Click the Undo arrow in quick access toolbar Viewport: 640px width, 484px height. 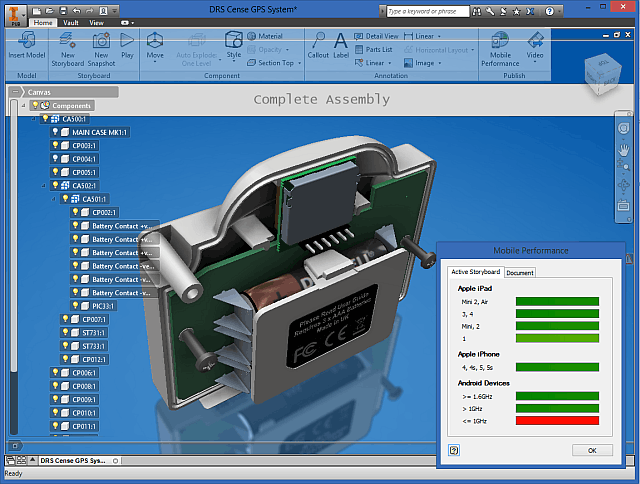point(76,11)
